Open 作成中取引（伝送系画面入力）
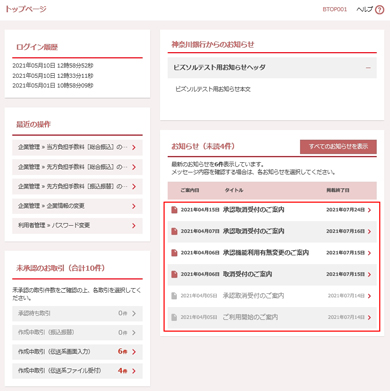The width and height of the screenshot is (390, 391). [77, 352]
